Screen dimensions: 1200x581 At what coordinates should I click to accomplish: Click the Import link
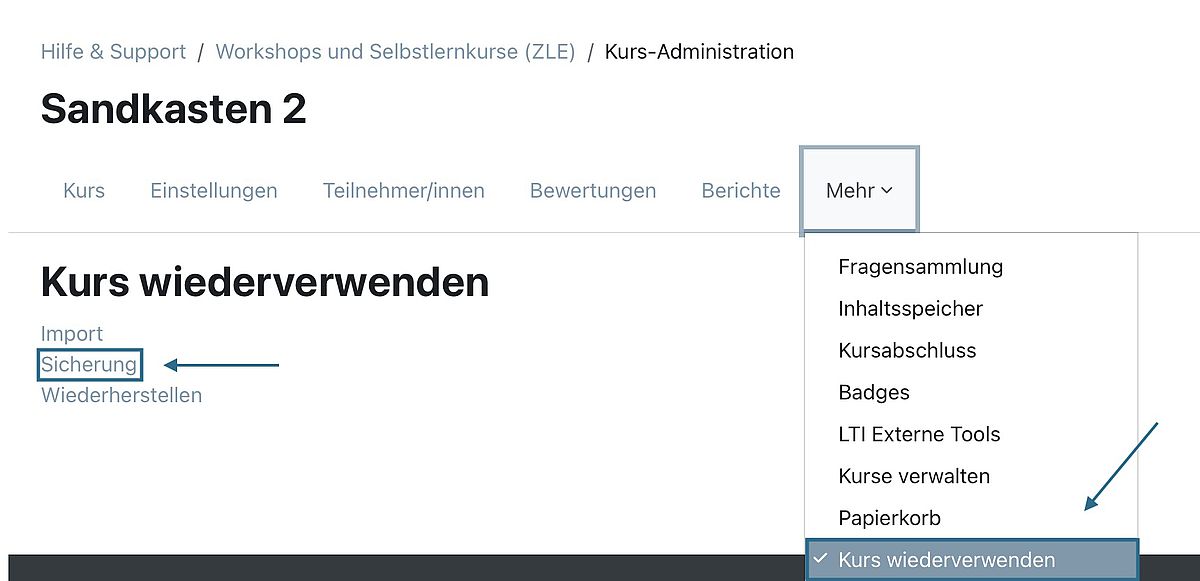pos(72,334)
